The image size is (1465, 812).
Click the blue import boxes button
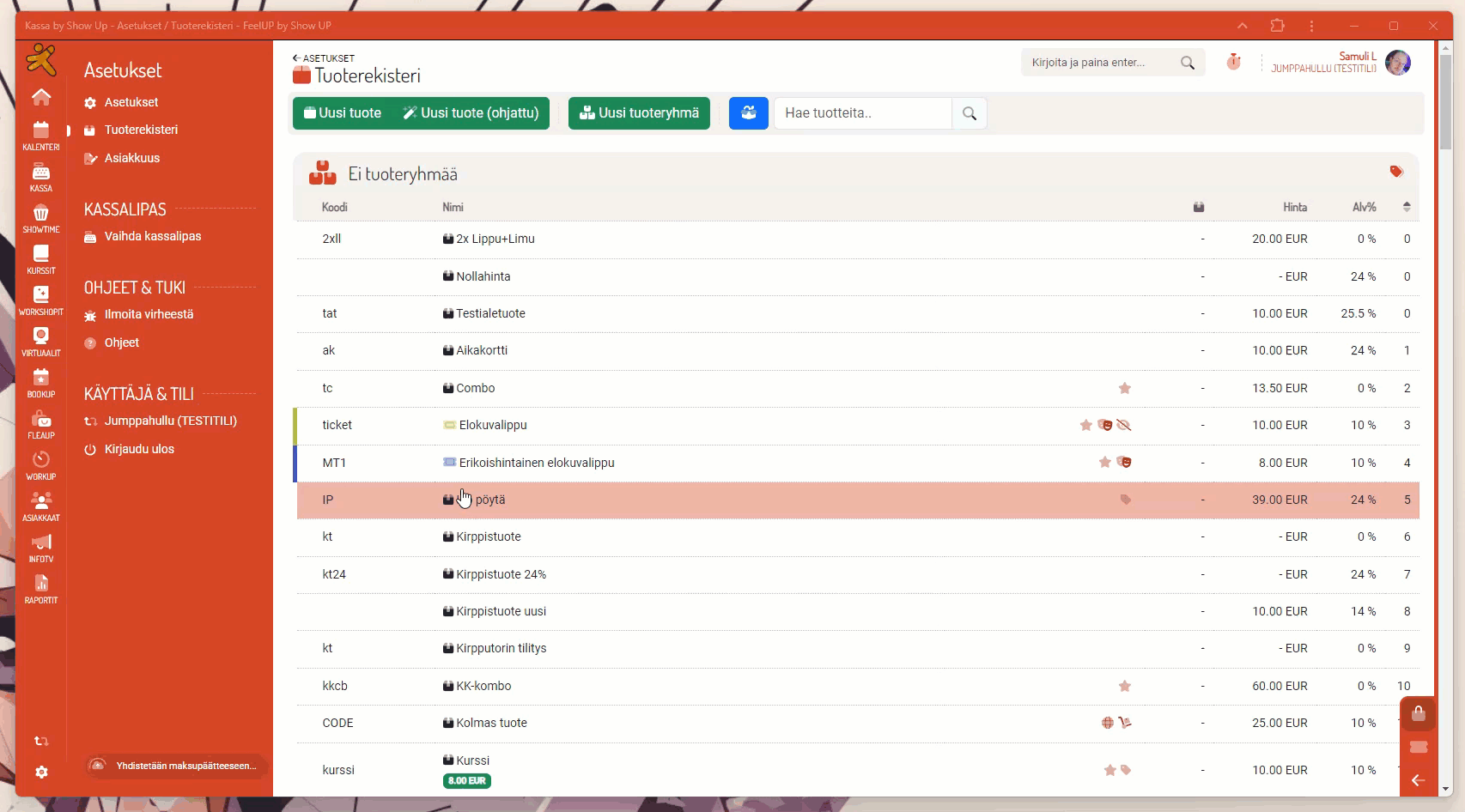point(748,113)
